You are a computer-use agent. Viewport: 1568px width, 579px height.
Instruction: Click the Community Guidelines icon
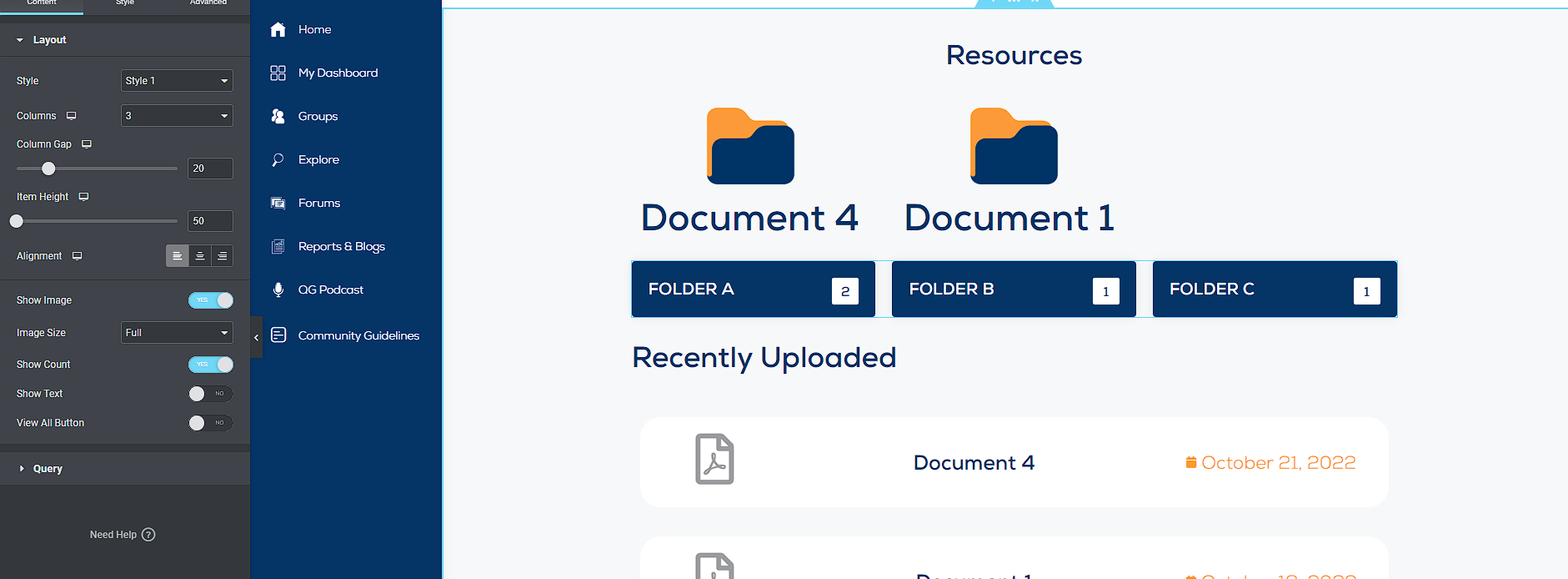[278, 335]
